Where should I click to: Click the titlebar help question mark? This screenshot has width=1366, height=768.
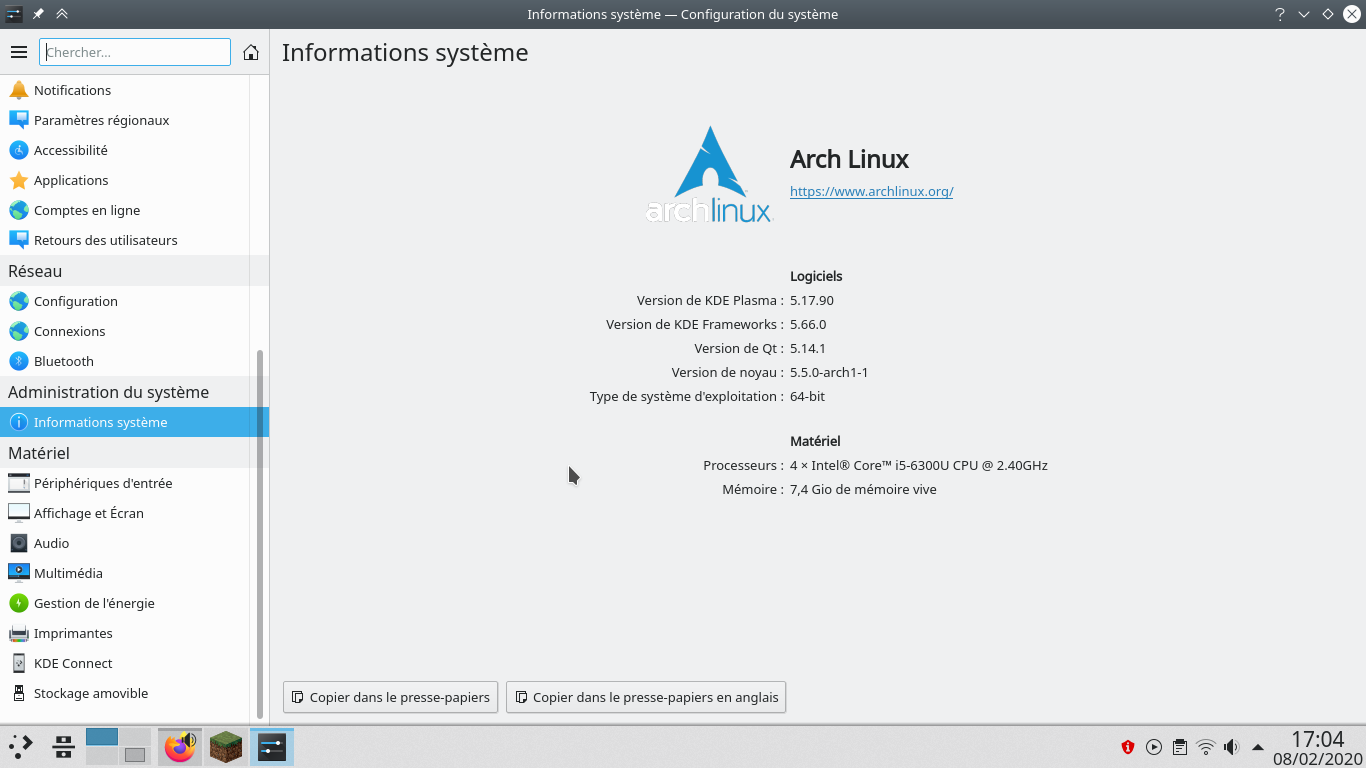coord(1280,14)
